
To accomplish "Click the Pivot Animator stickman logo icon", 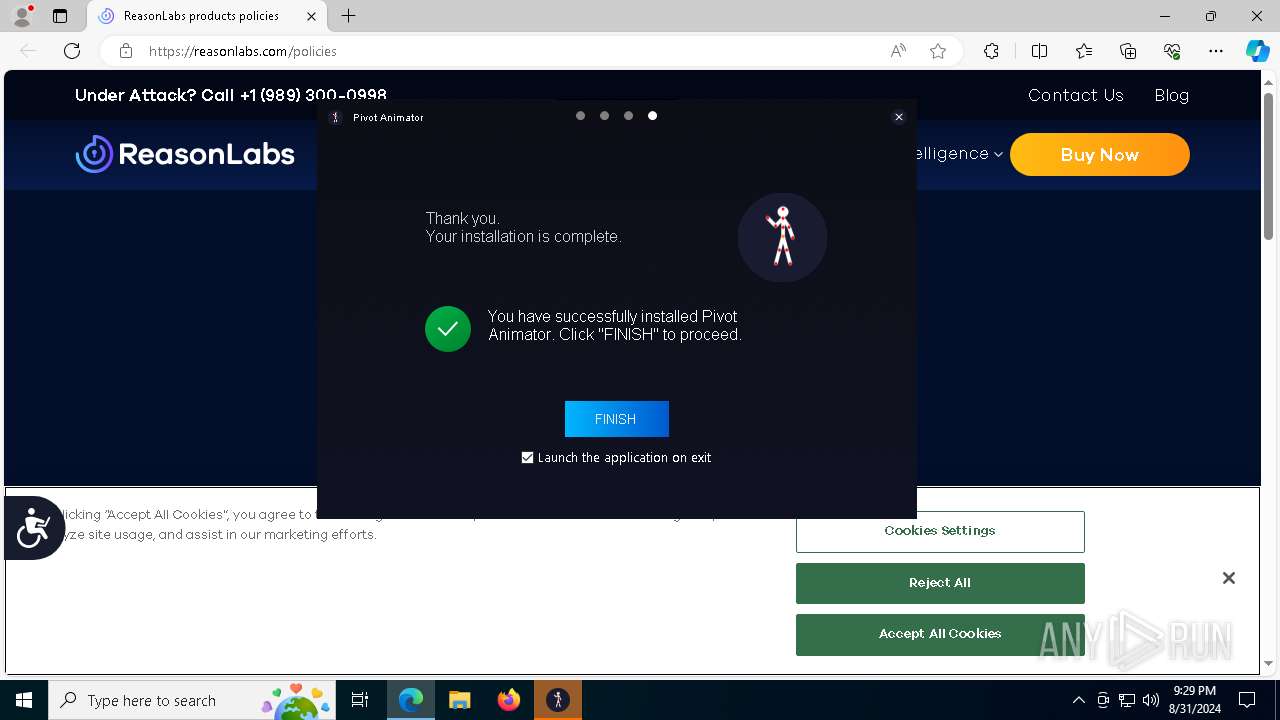I will (x=782, y=237).
